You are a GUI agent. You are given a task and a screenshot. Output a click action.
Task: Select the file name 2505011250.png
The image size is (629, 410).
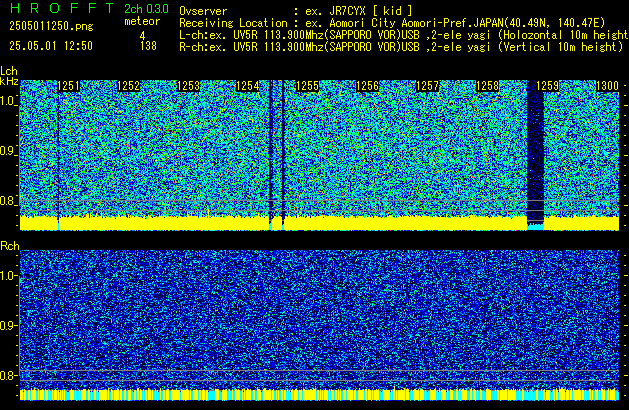pos(51,26)
